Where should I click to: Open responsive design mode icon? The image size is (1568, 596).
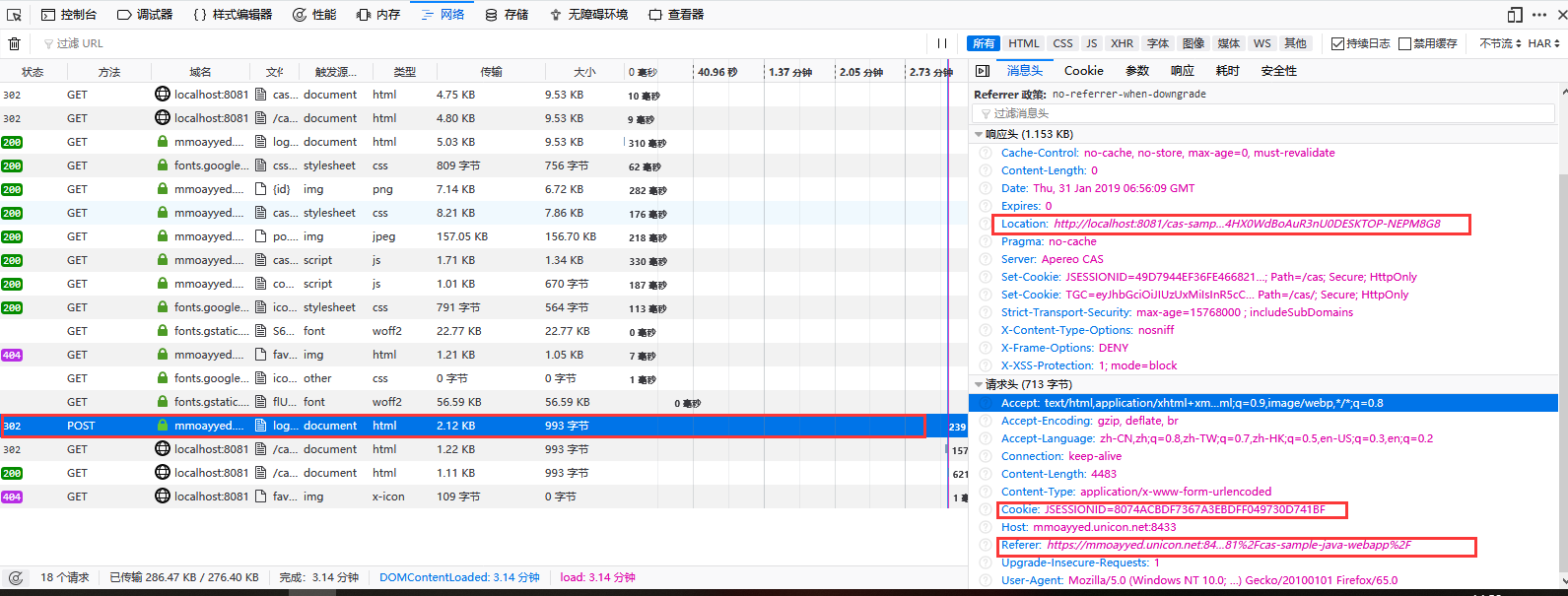point(1515,15)
